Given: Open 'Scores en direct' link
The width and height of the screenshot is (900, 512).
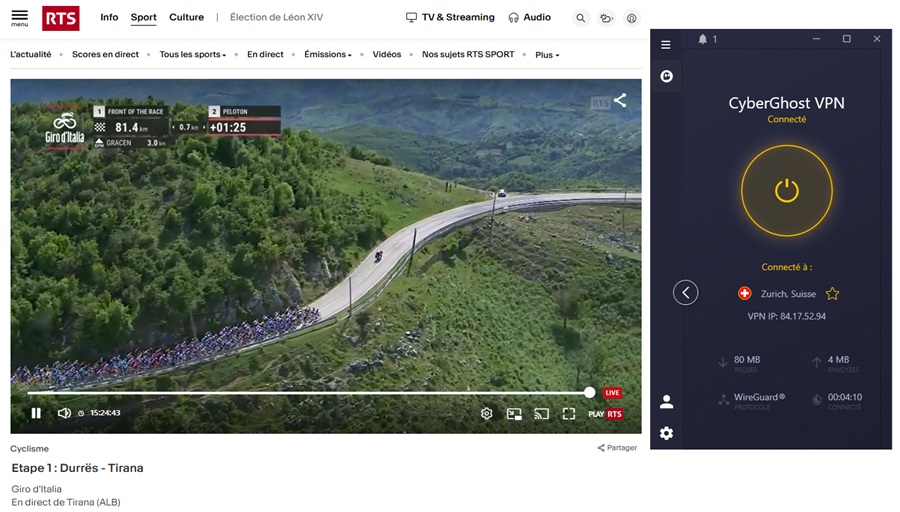Looking at the screenshot, I should 105,54.
